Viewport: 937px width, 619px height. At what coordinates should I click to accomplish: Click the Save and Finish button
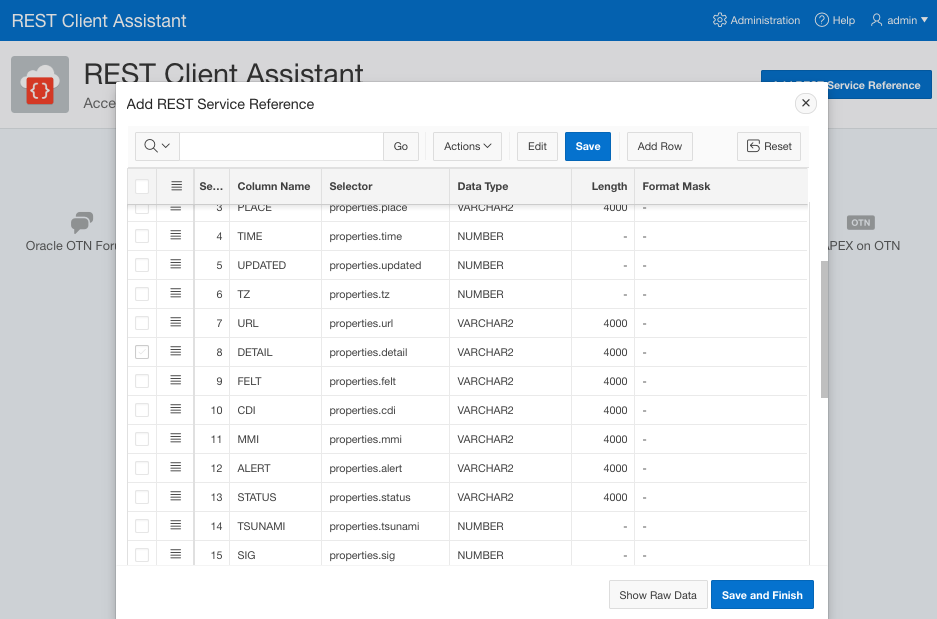pyautogui.click(x=762, y=594)
